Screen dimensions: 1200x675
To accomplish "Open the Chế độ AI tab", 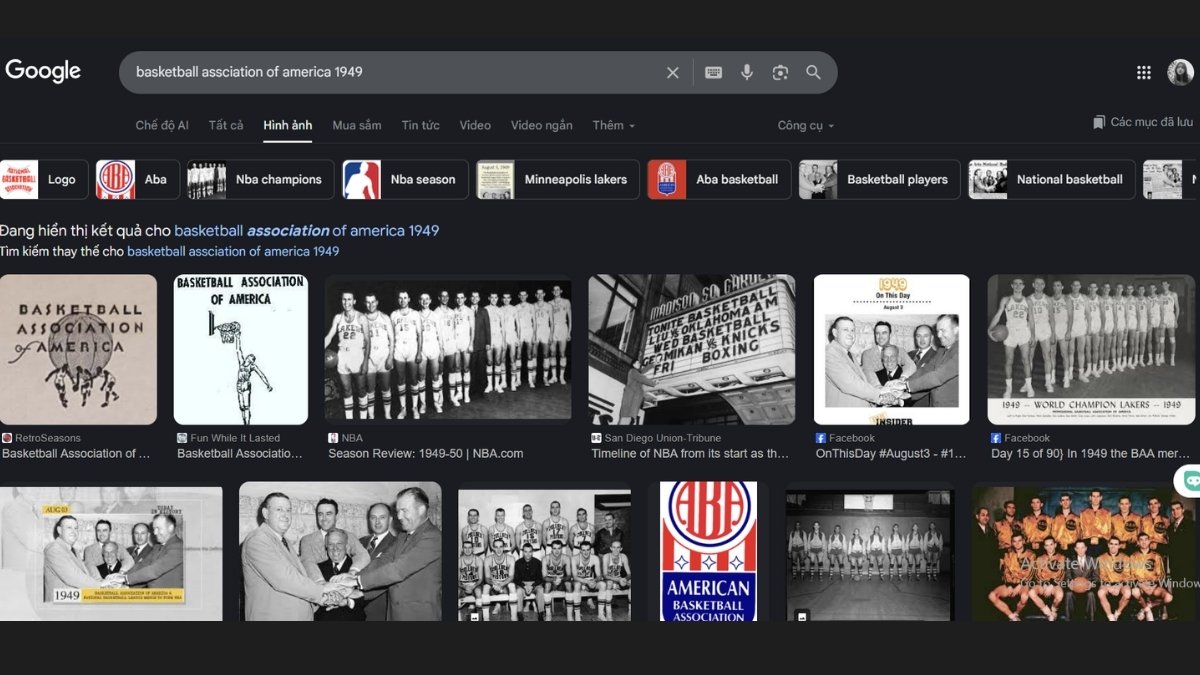I will point(162,125).
